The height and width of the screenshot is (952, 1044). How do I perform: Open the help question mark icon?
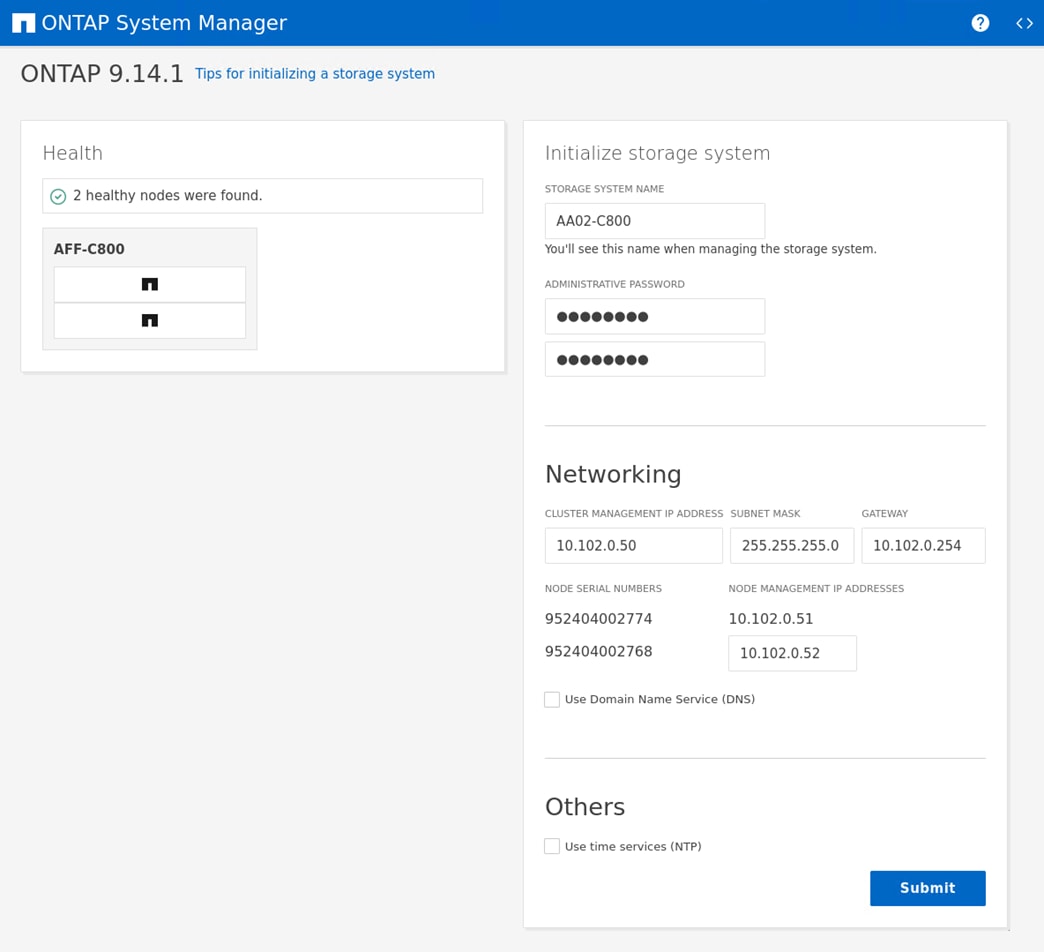[x=980, y=23]
